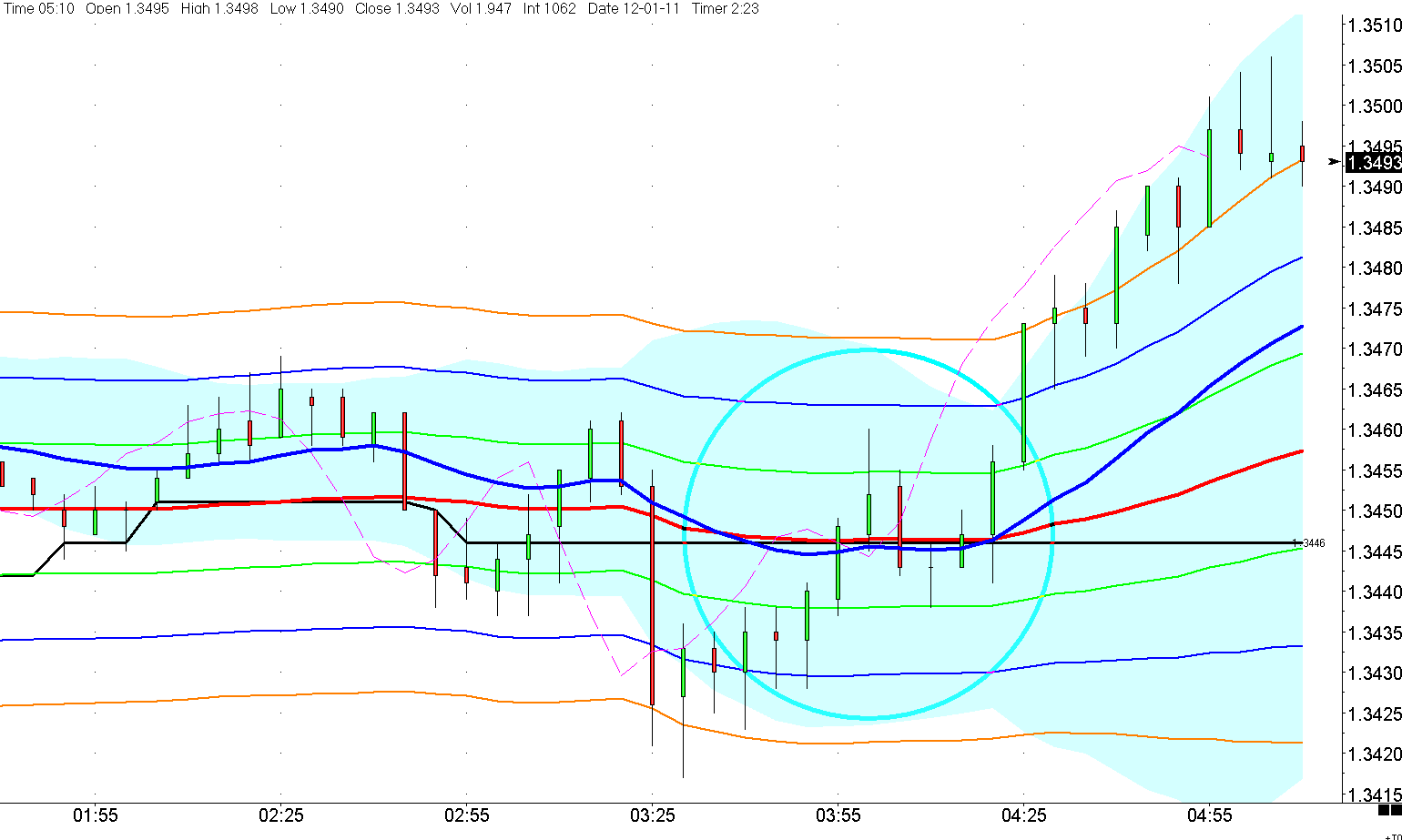Click the 03:55 time axis label

pyautogui.click(x=838, y=815)
